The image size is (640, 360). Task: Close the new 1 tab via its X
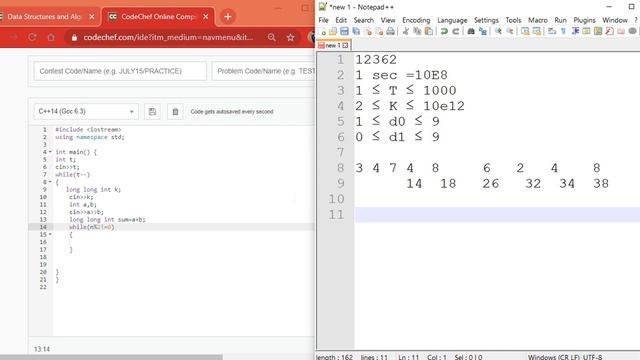pos(345,45)
